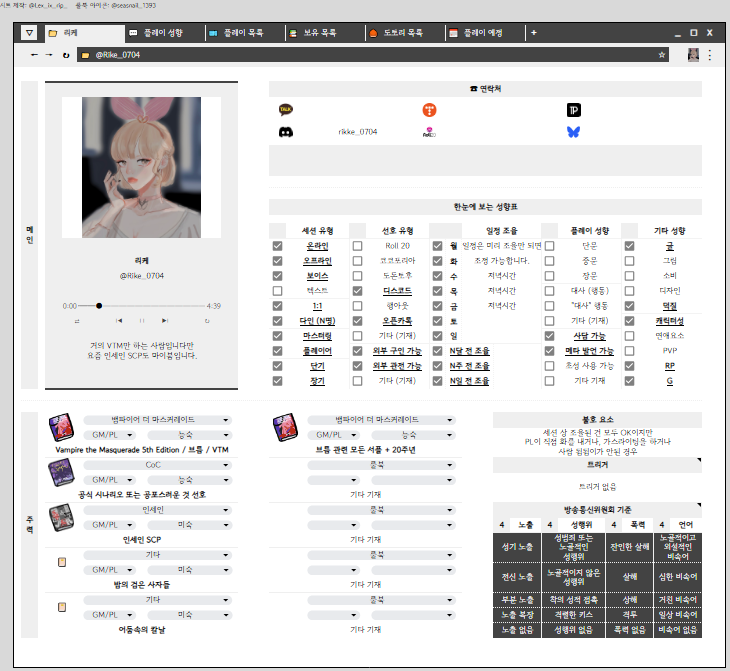730x671 pixels.
Task: Click the Insane rulebook icon
Action: click(x=61, y=517)
